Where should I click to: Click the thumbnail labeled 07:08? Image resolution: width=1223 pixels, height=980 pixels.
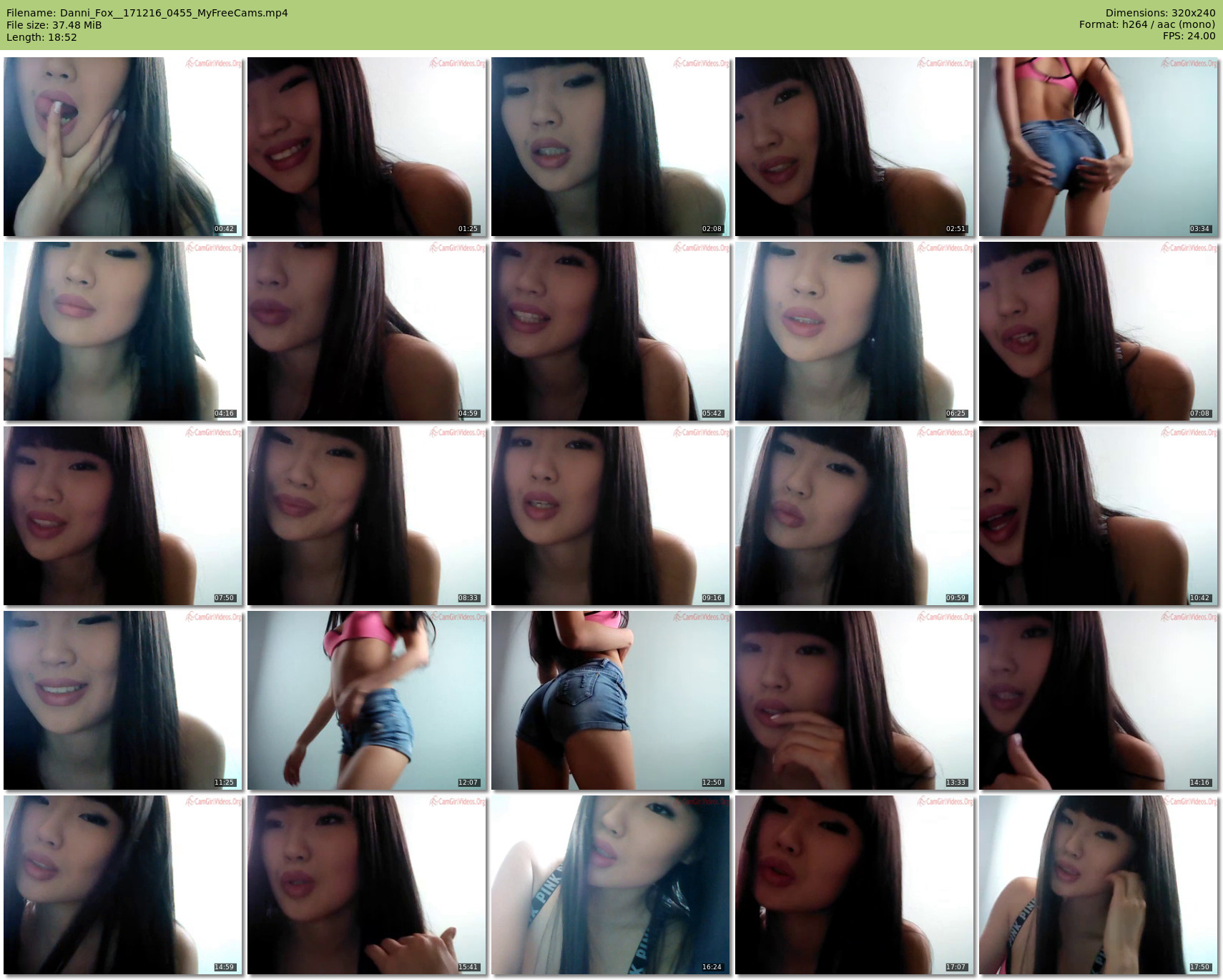1099,331
